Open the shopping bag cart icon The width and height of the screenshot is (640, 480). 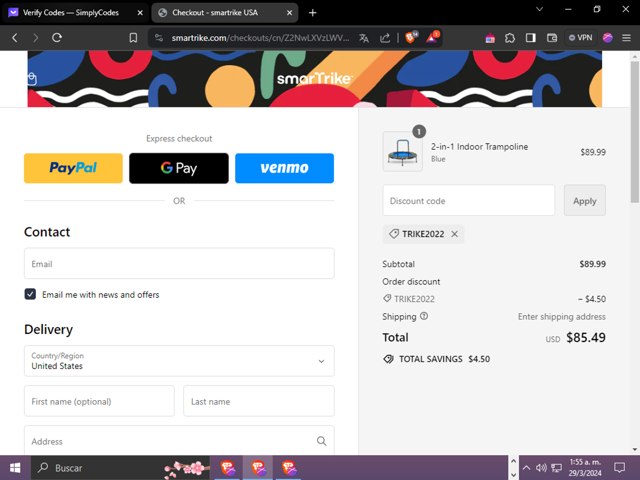(x=32, y=78)
